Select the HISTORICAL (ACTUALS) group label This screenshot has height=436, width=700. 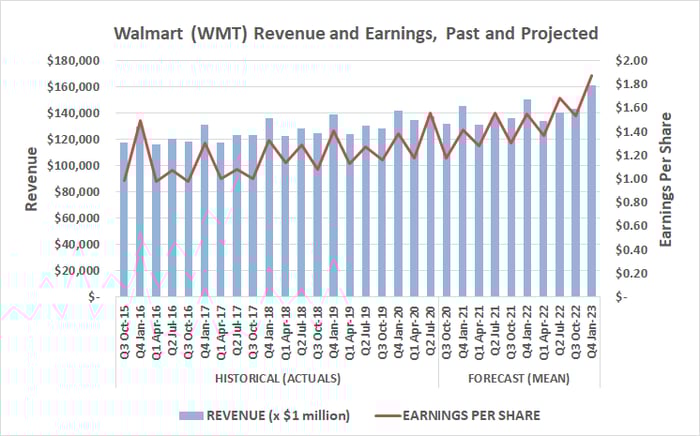[x=277, y=379]
